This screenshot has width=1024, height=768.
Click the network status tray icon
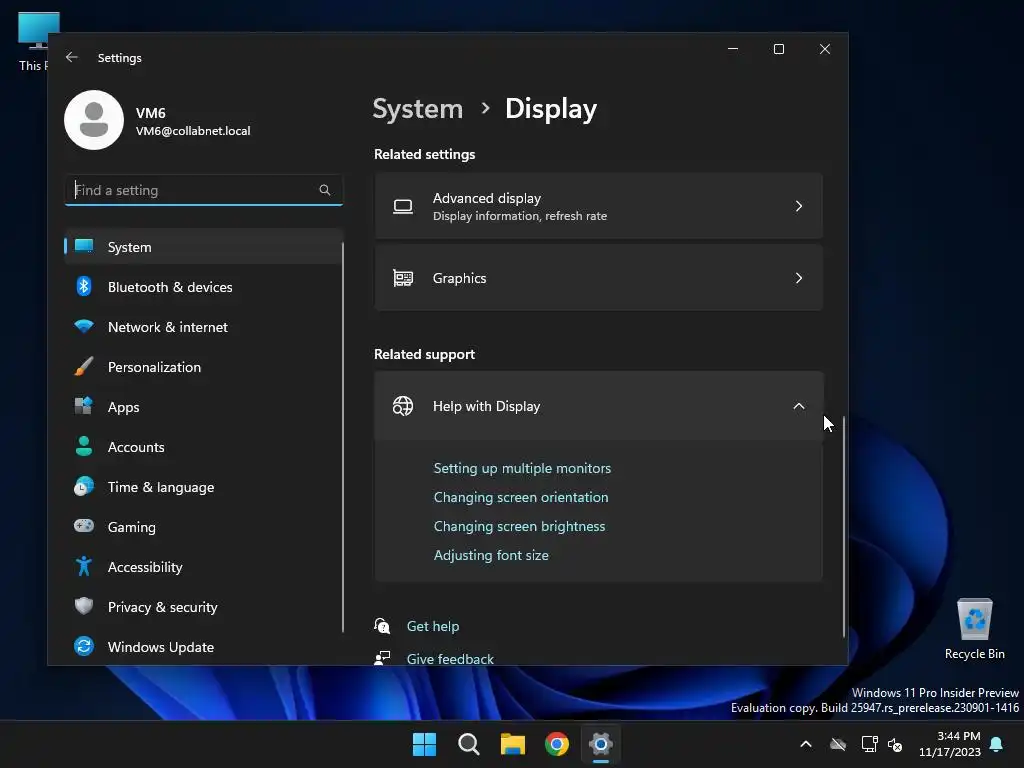[869, 744]
